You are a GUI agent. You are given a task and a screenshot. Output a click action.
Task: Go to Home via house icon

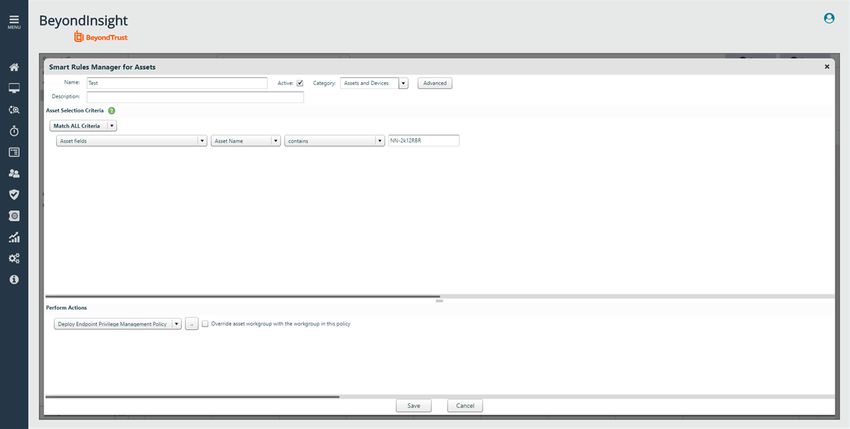pos(14,67)
